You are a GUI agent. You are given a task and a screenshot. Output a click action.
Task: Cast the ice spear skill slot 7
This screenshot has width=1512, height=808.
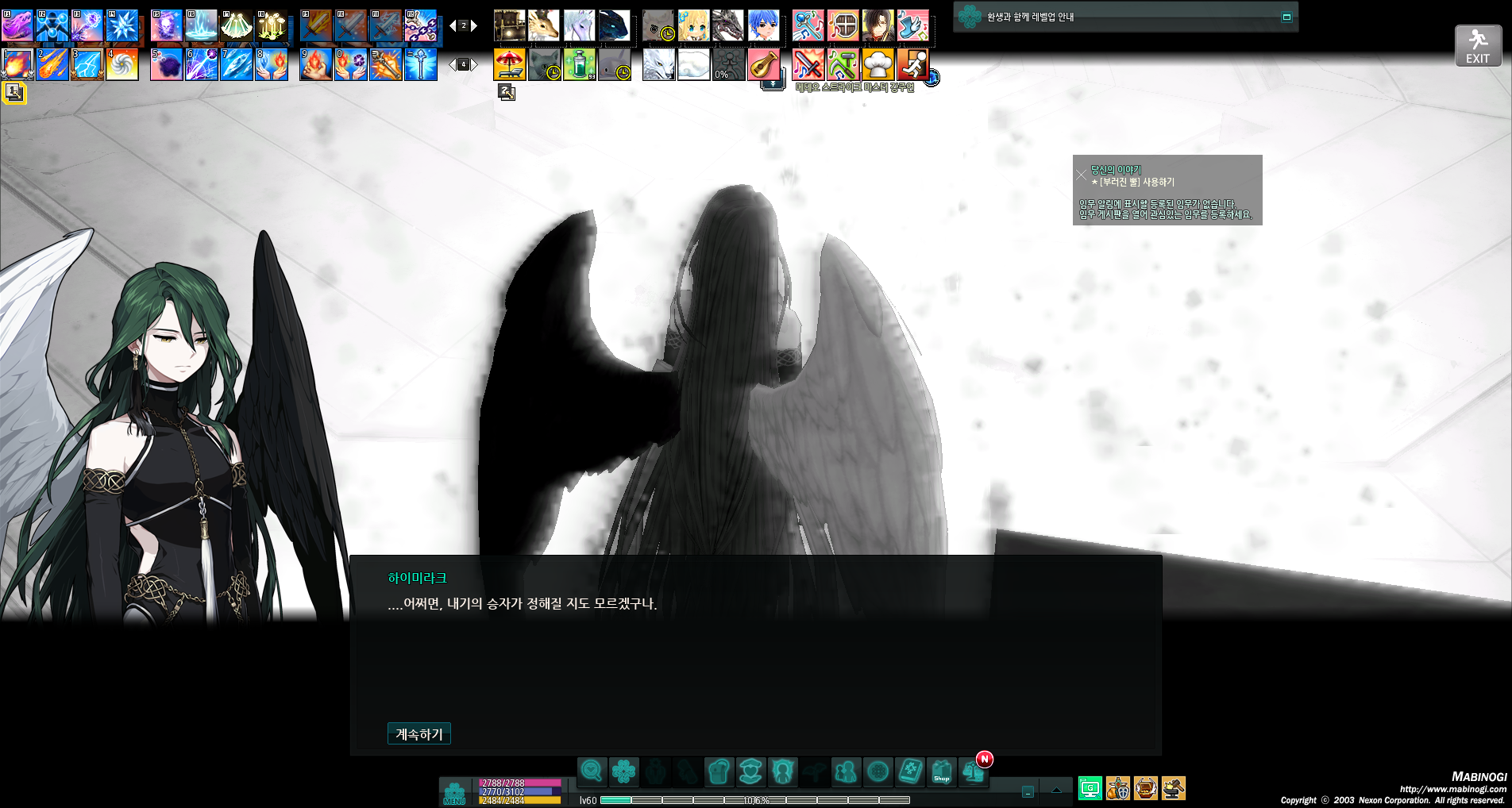tap(237, 64)
